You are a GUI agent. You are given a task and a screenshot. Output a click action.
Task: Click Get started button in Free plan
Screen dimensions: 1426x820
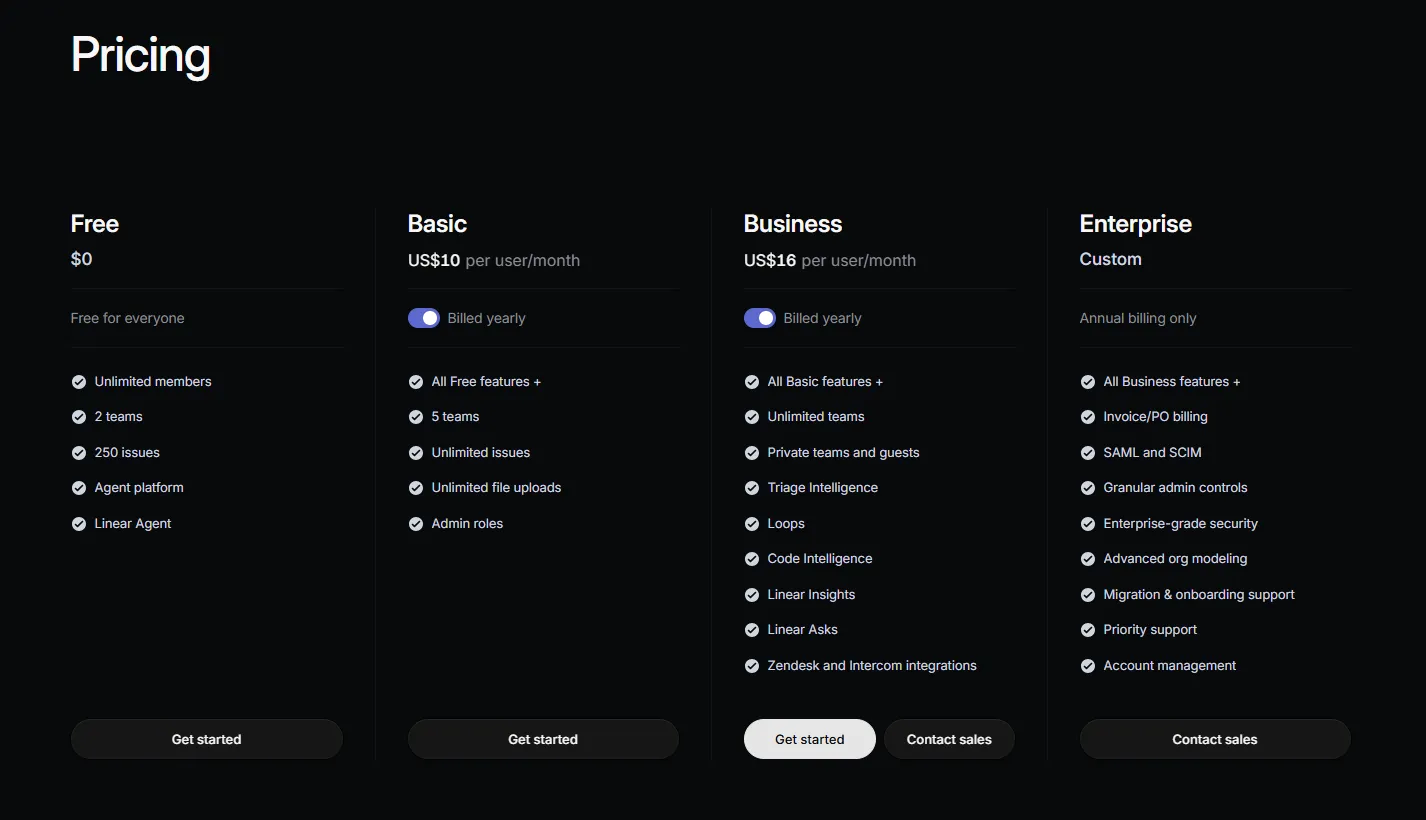(207, 739)
